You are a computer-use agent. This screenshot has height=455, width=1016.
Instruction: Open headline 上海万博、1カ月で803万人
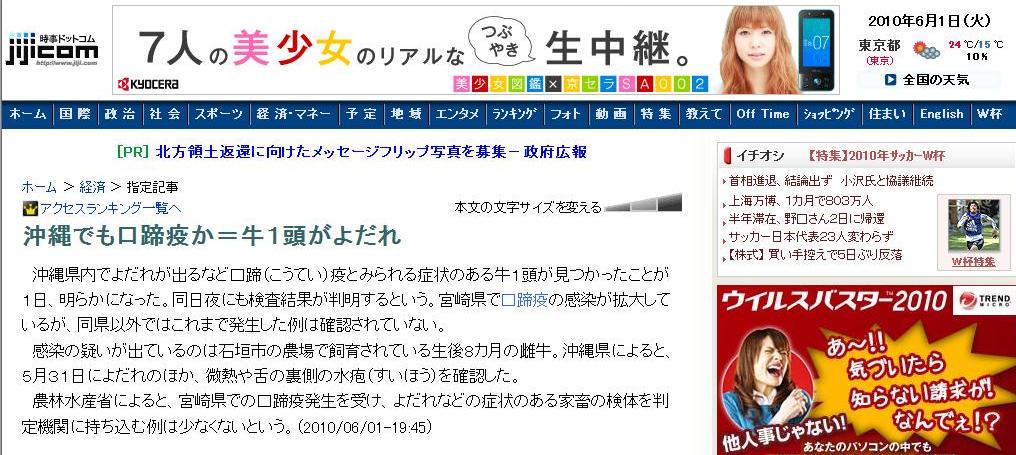click(800, 201)
